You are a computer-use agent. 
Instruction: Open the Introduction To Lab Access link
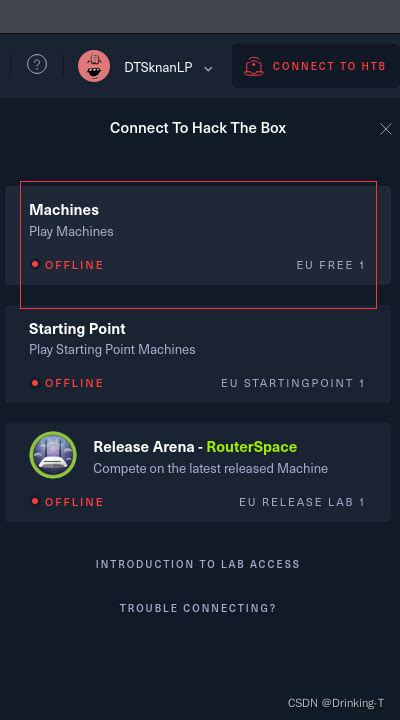tap(197, 564)
